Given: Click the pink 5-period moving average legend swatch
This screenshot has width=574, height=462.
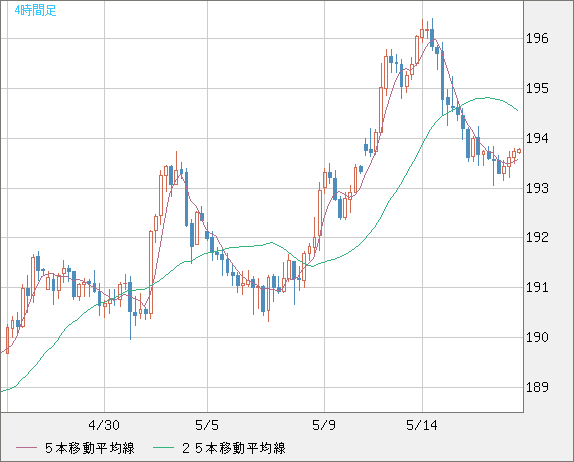Looking at the screenshot, I should tap(26, 448).
